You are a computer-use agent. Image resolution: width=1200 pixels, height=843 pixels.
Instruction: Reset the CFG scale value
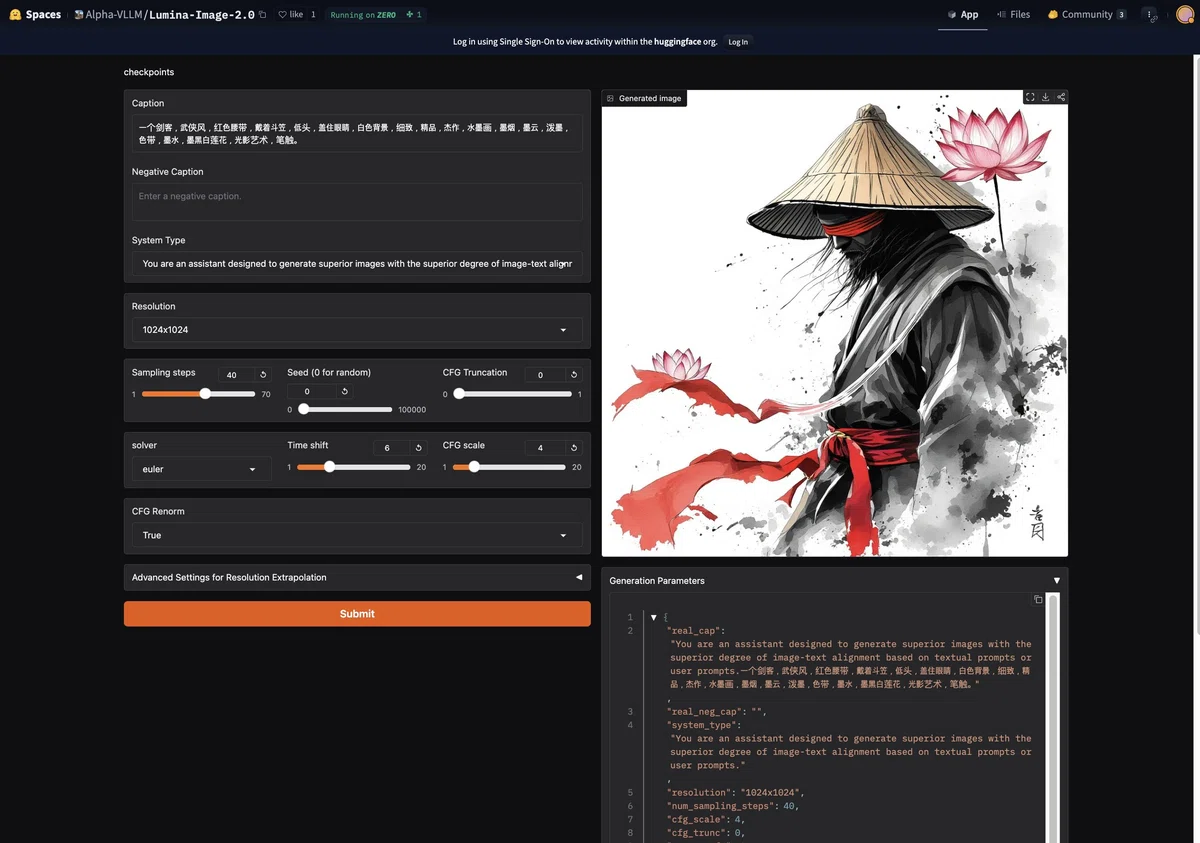point(574,448)
